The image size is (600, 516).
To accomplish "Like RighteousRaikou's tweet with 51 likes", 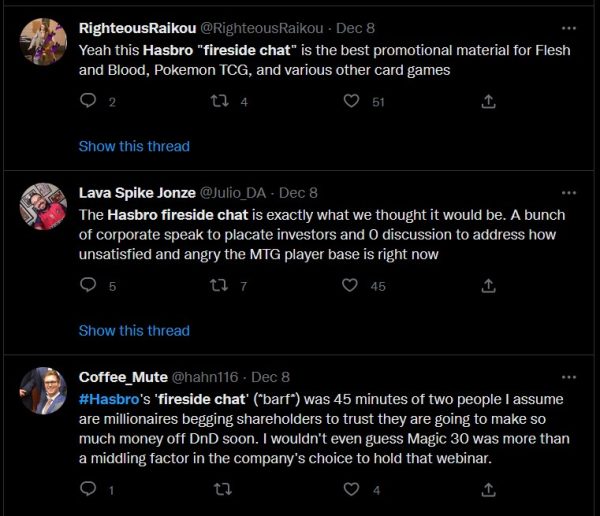I will click(350, 101).
